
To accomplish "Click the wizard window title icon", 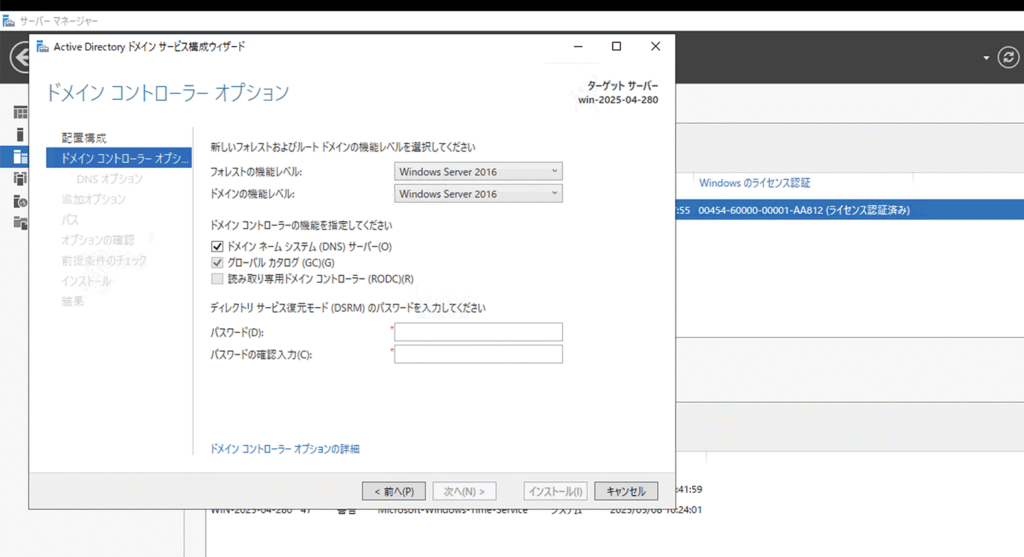I will coord(42,46).
